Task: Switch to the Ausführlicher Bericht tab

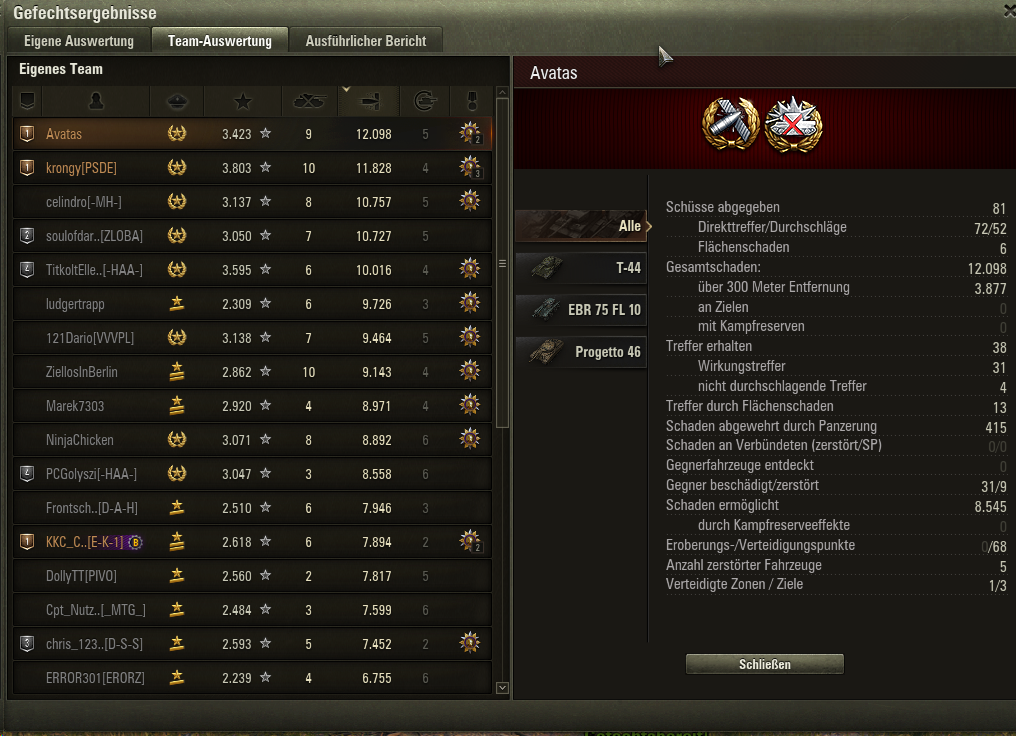Action: [x=365, y=41]
